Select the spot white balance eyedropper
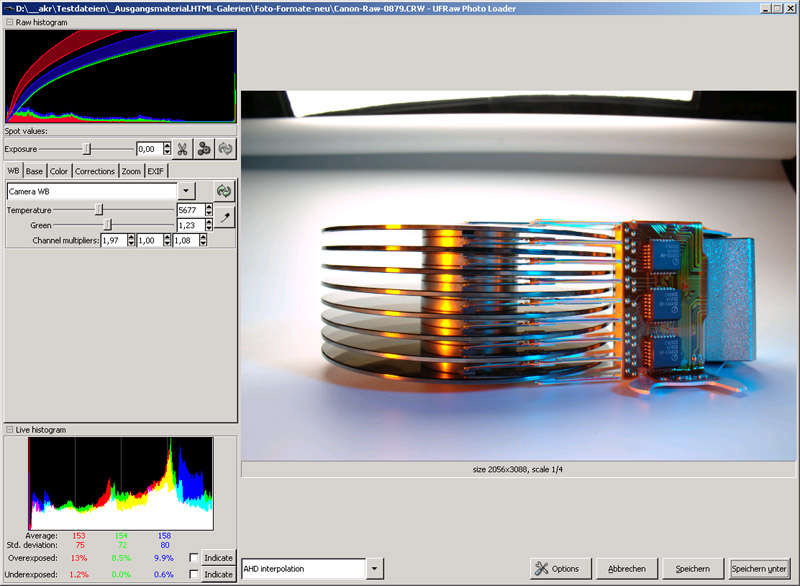800x586 pixels. click(225, 216)
